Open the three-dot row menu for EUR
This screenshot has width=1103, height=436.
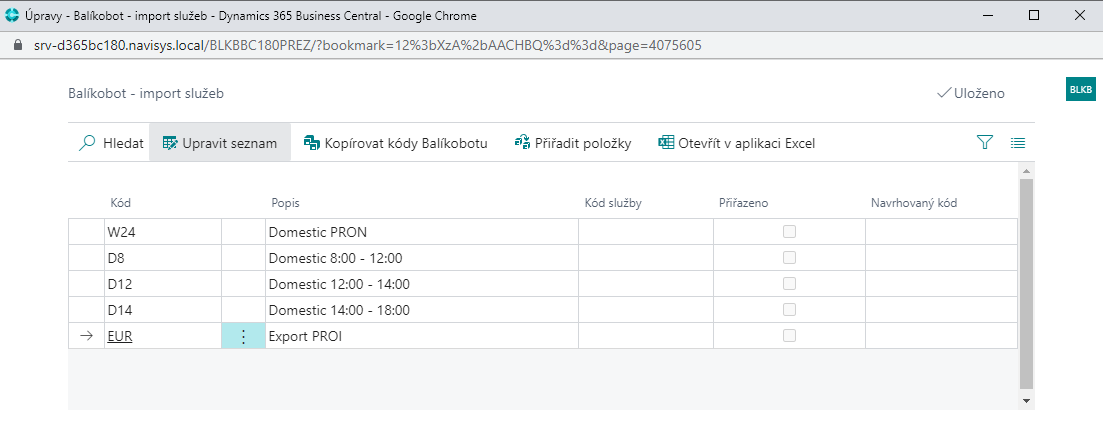[242, 337]
